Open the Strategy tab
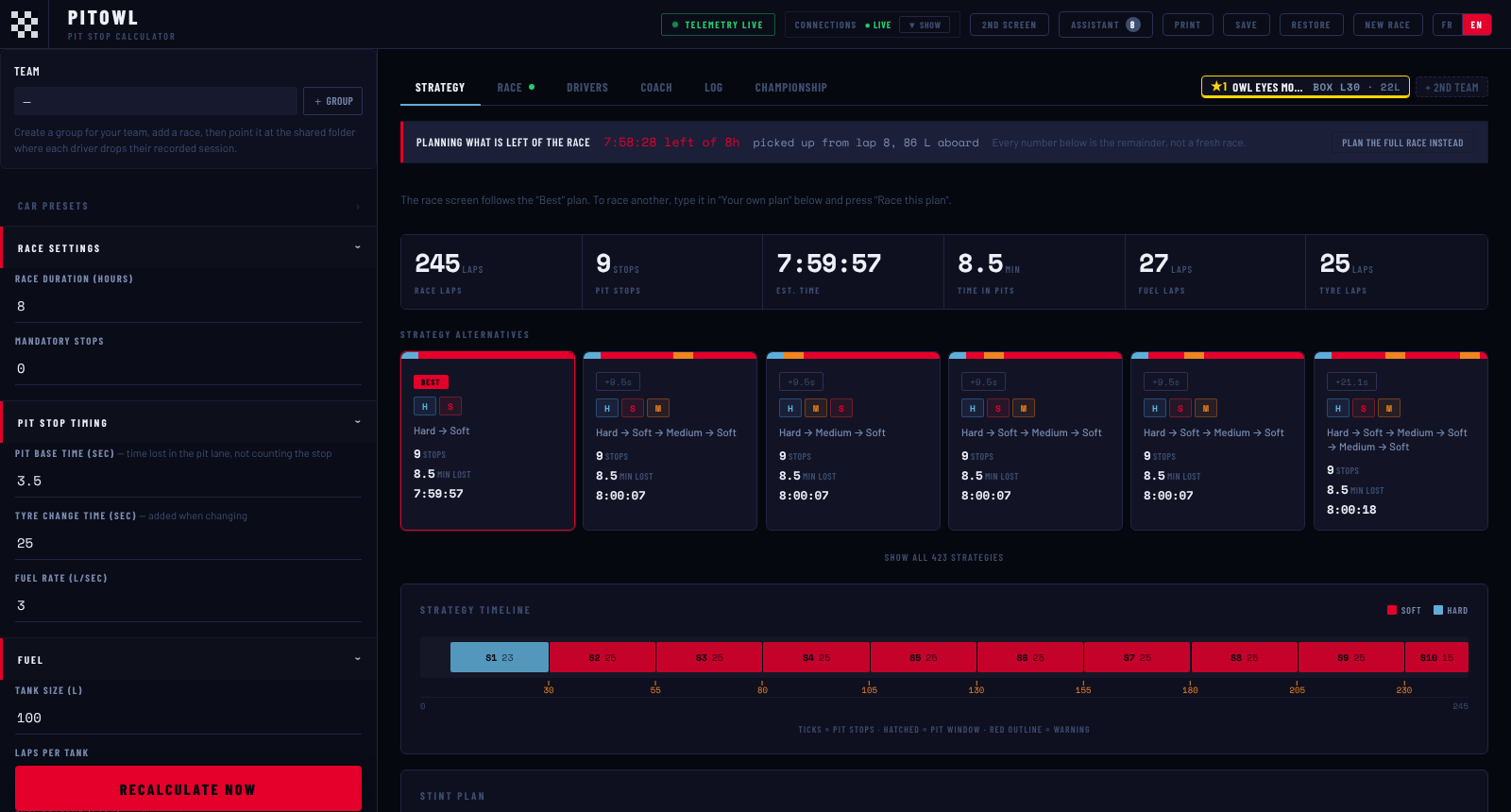The width and height of the screenshot is (1511, 812). 440,87
